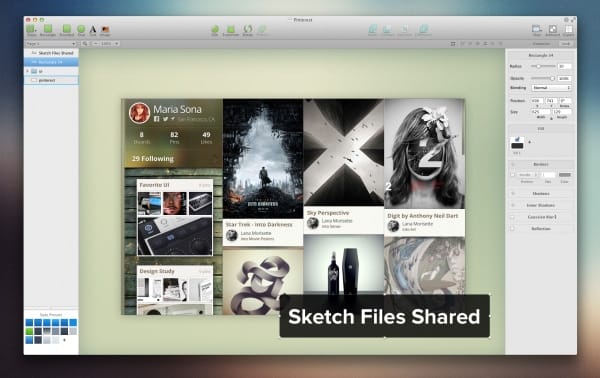
Task: Click the Size width field
Action: pos(540,112)
